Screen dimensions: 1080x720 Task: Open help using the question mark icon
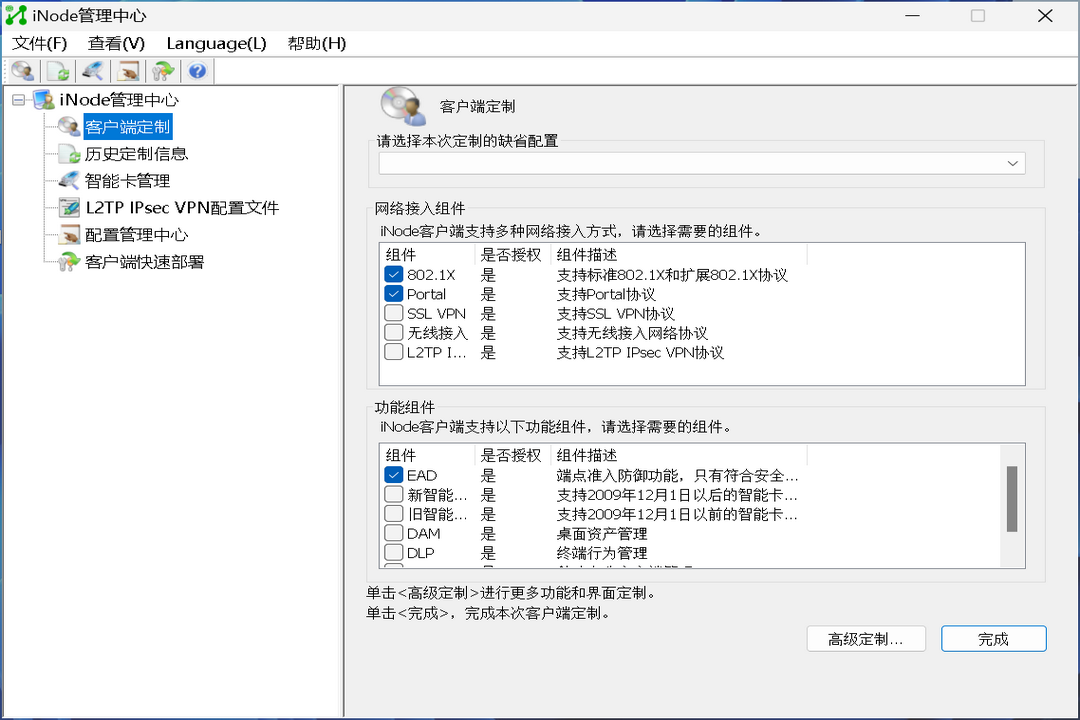(x=197, y=70)
